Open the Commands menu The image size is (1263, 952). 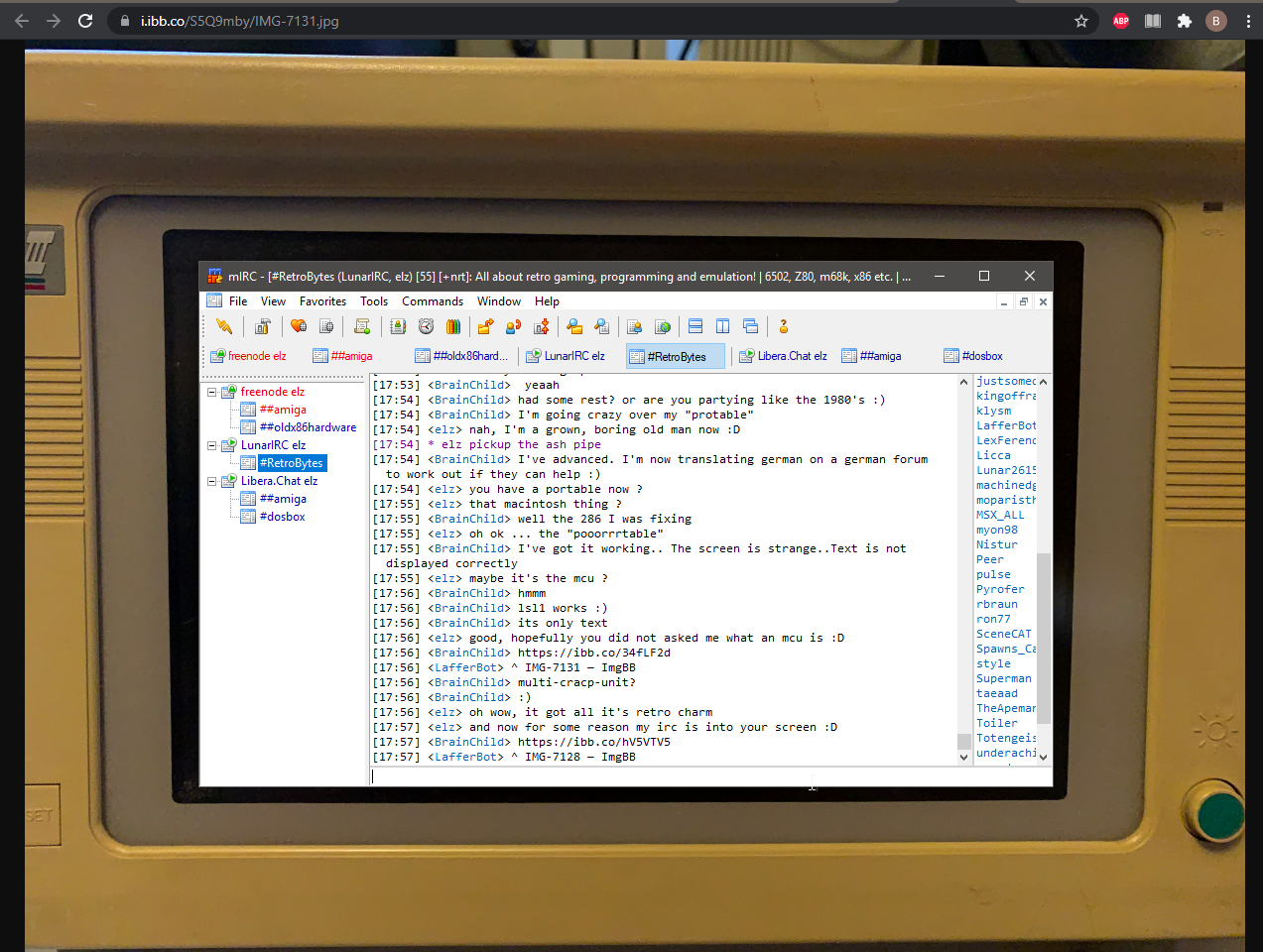tap(433, 301)
